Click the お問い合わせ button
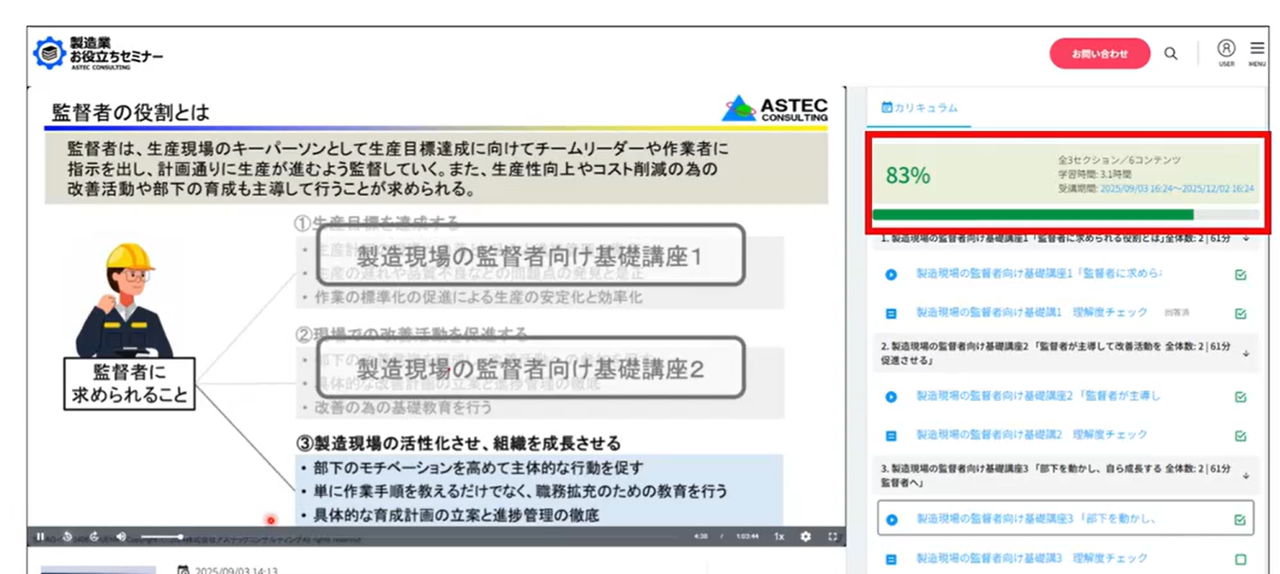 click(1100, 53)
